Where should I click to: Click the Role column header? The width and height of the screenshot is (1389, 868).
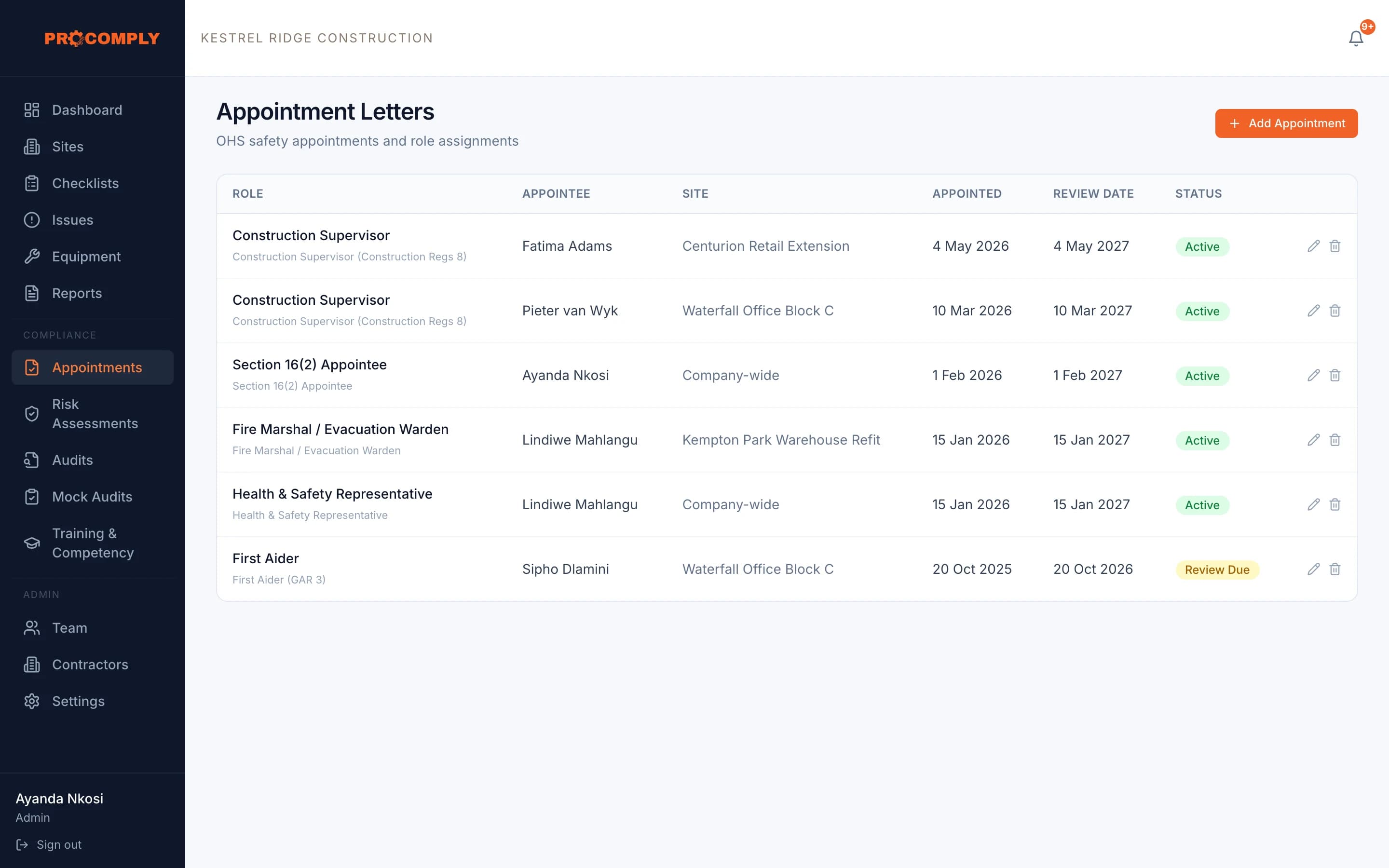point(248,194)
